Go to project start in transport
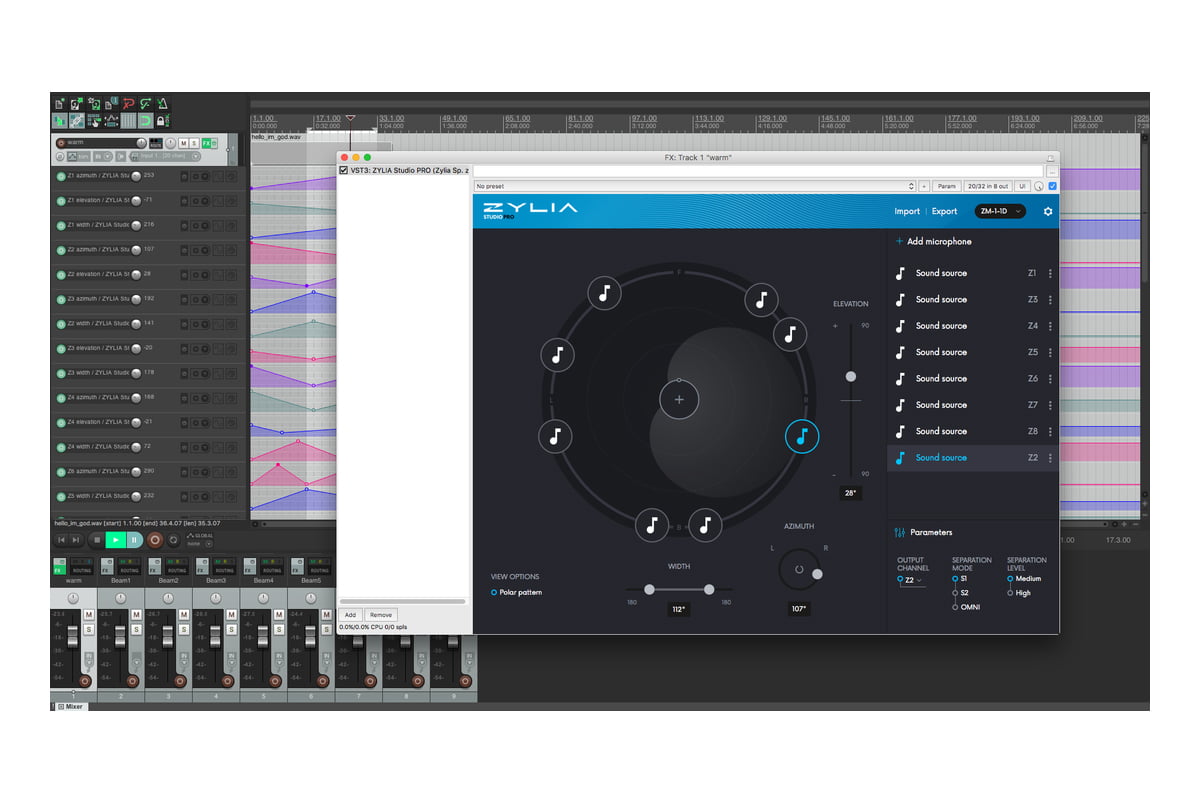Image resolution: width=1200 pixels, height=800 pixels. pyautogui.click(x=61, y=540)
